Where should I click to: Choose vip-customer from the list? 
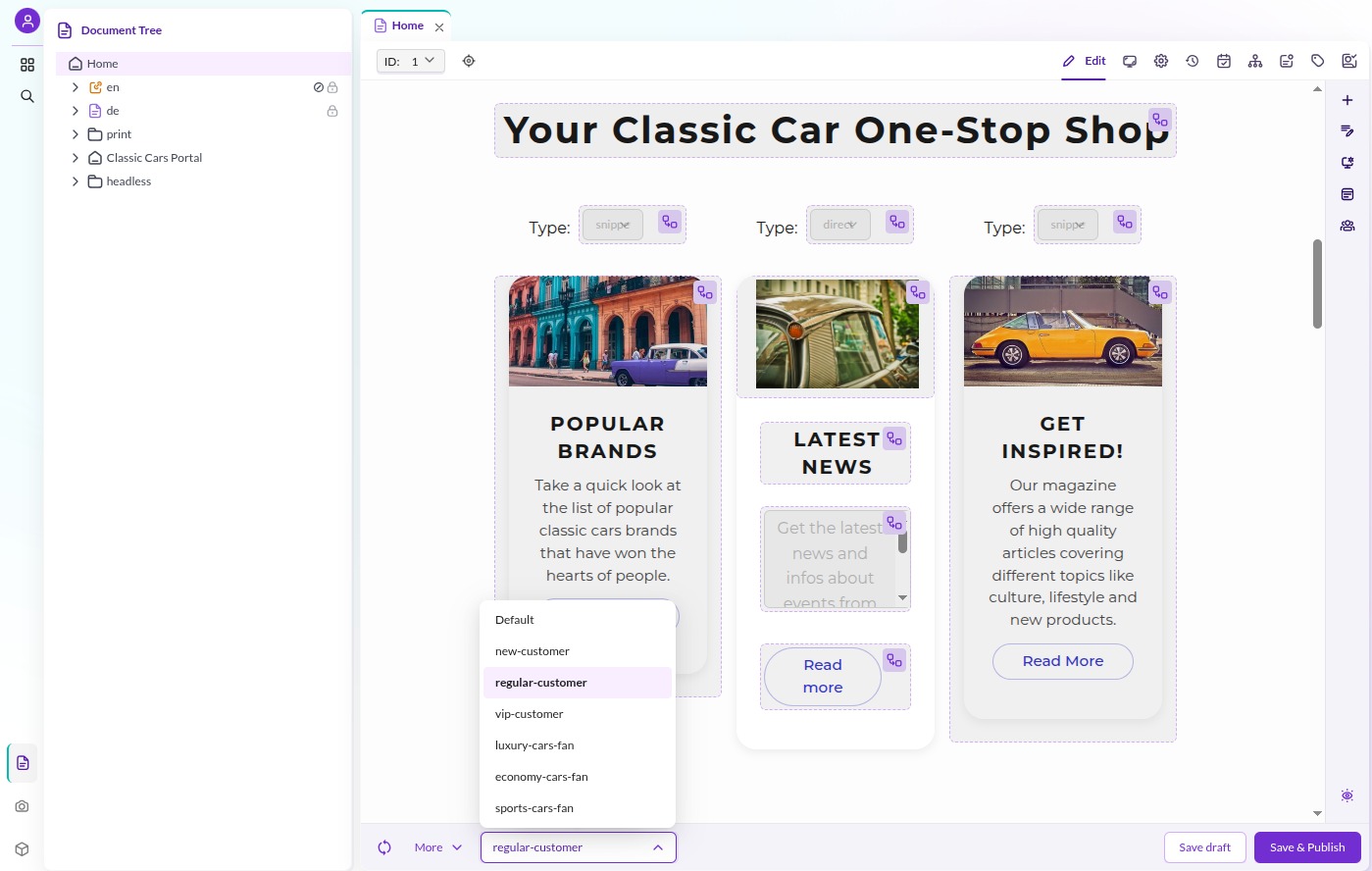click(578, 714)
